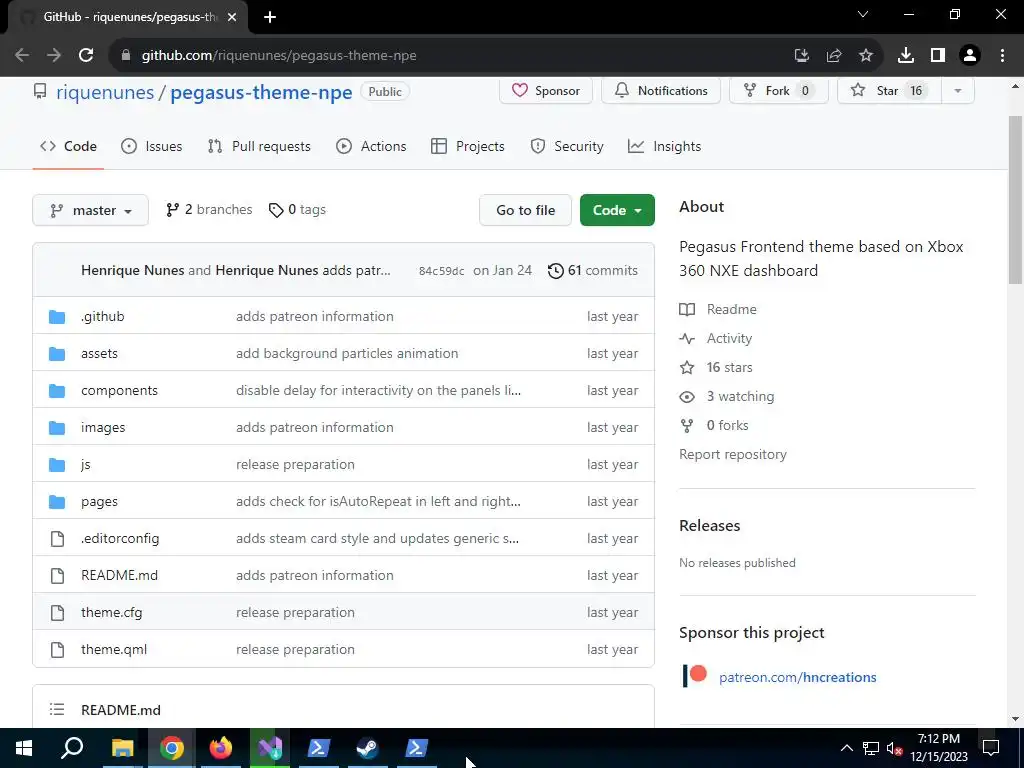Click the install app icon in address bar

802,56
